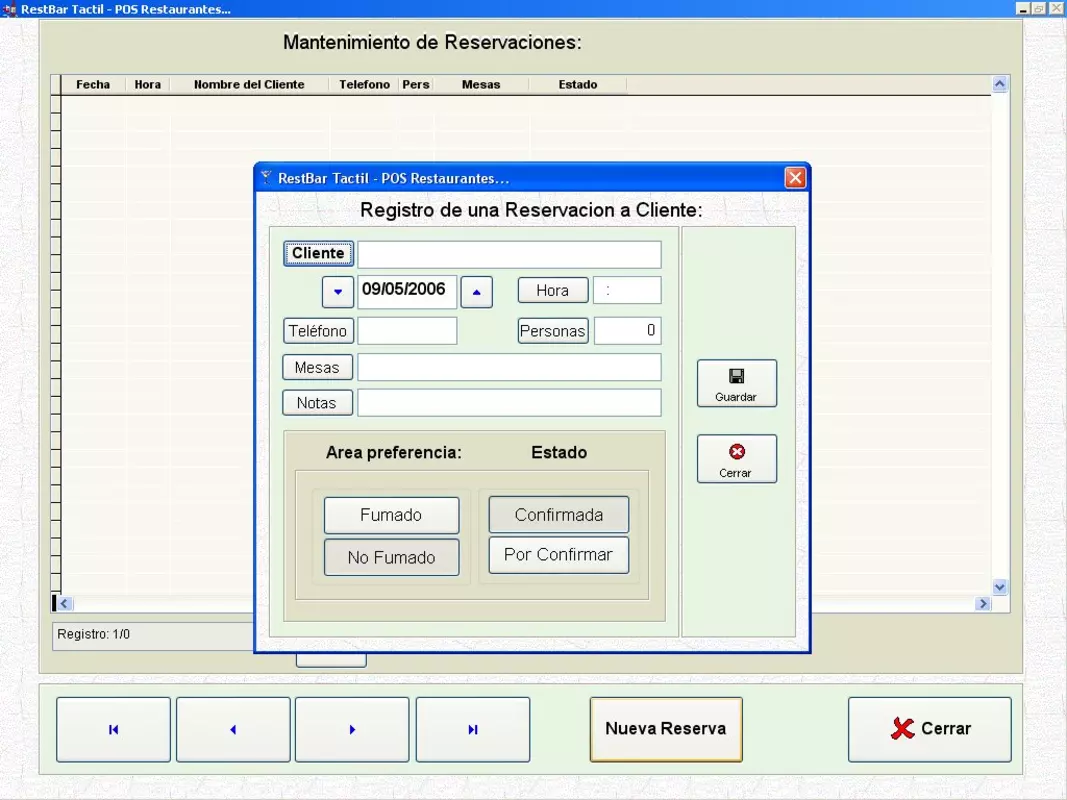Viewport: 1067px width, 800px height.
Task: Increase the date with the up arrow
Action: point(476,292)
